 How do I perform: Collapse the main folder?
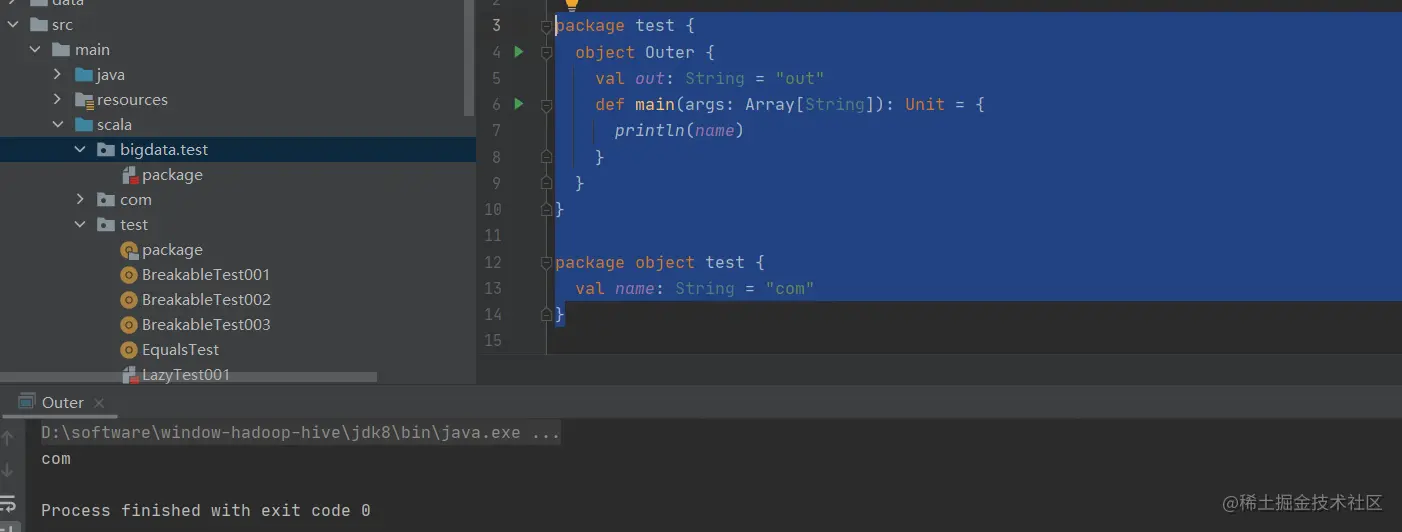35,50
